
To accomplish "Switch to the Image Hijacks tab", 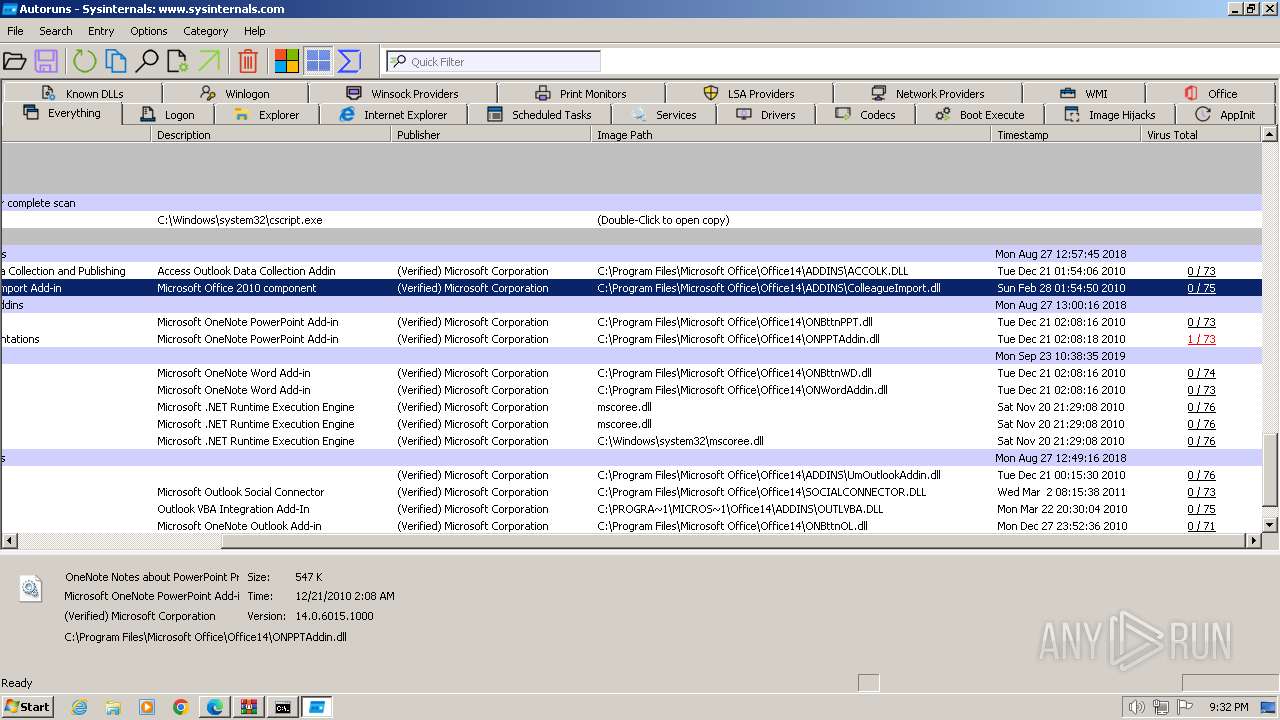I will tap(1110, 114).
